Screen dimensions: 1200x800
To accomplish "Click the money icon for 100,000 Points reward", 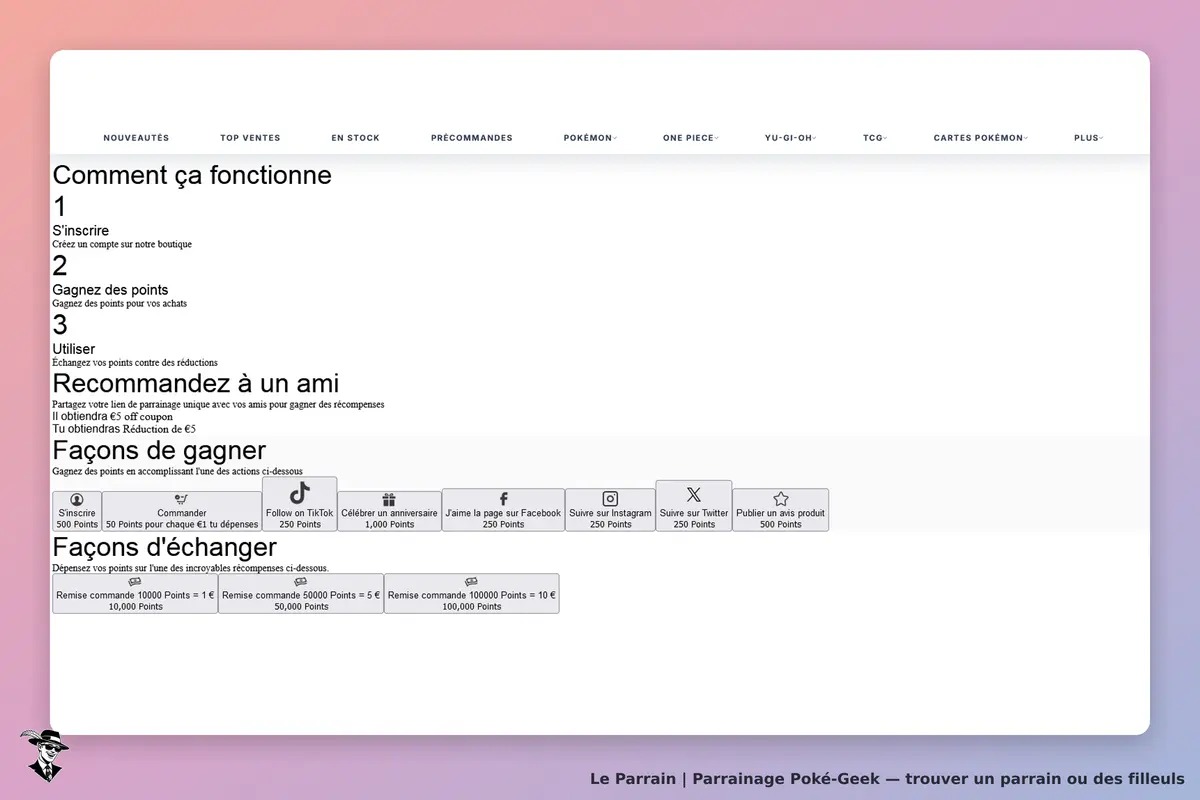I will click(x=472, y=582).
